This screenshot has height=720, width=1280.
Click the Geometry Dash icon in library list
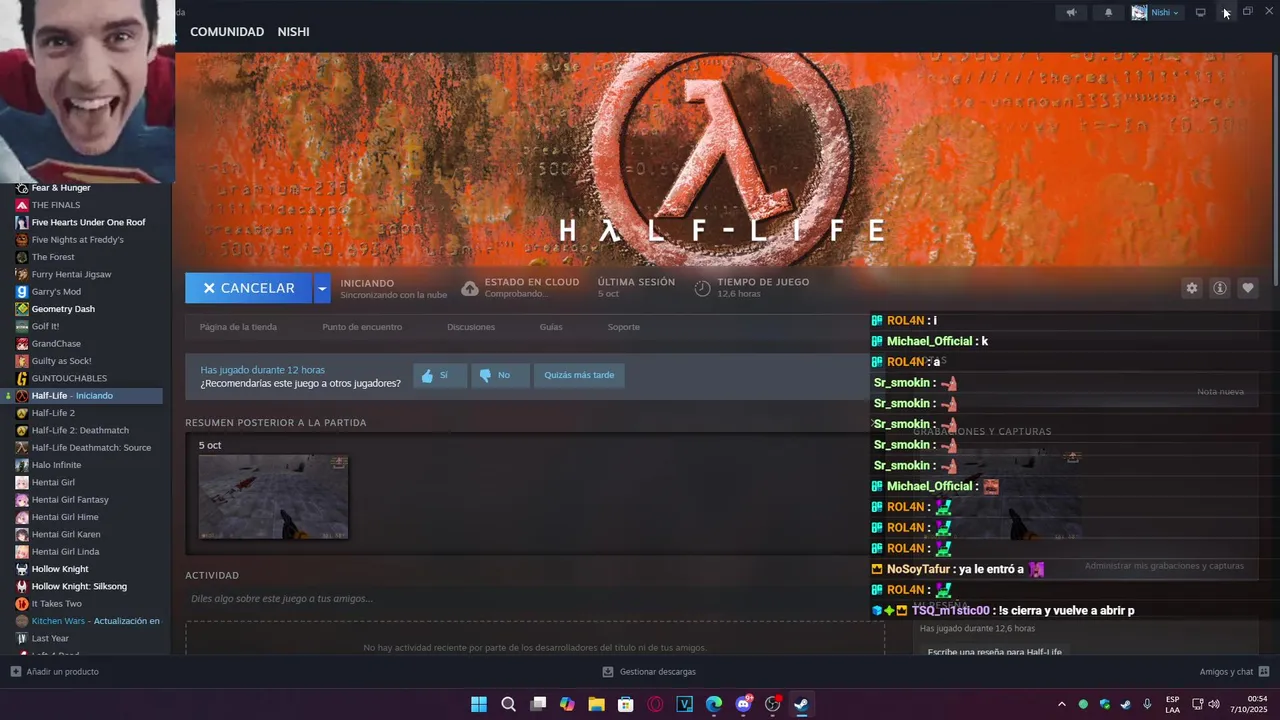tap(22, 309)
